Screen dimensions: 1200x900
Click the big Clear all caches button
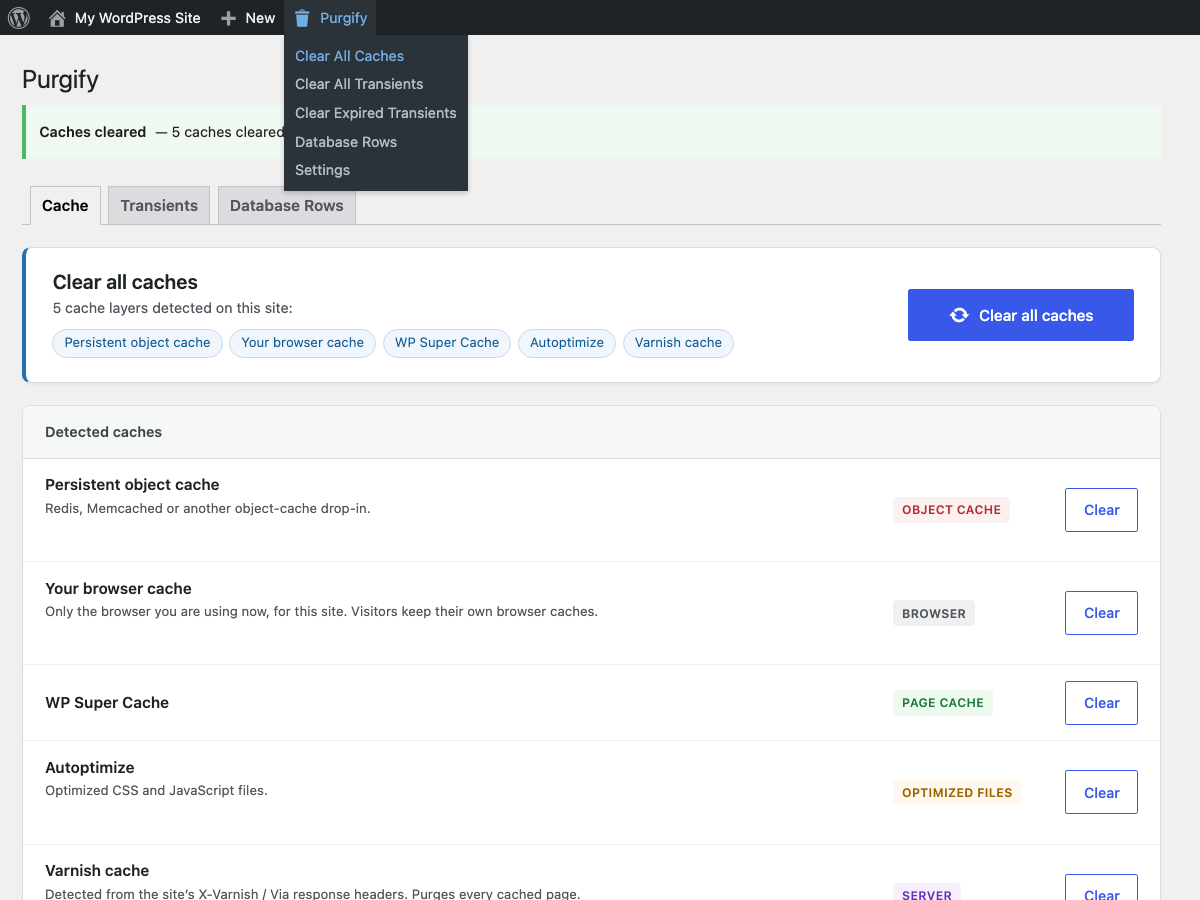[x=1021, y=315]
